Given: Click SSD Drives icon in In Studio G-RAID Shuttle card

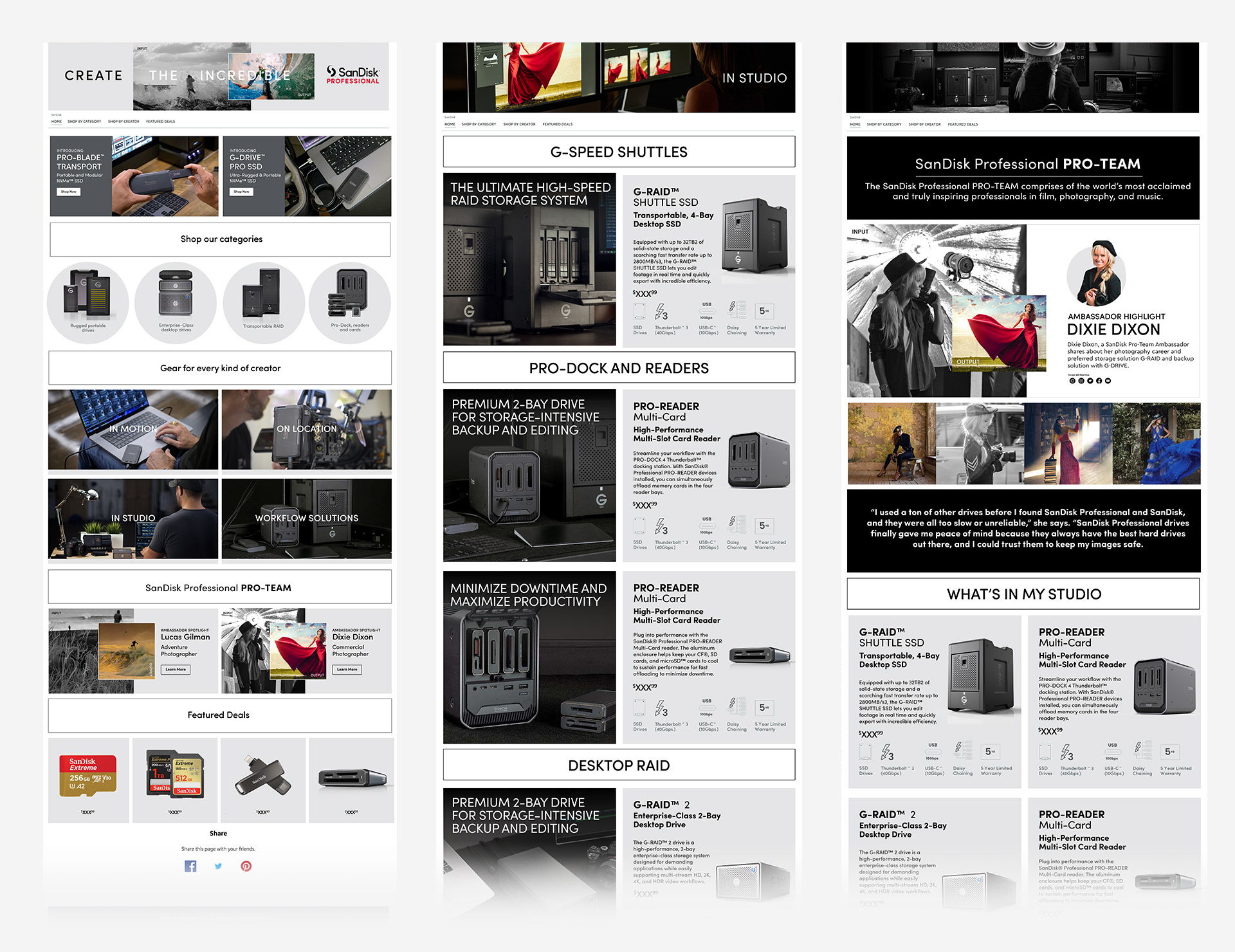Looking at the screenshot, I should click(639, 312).
